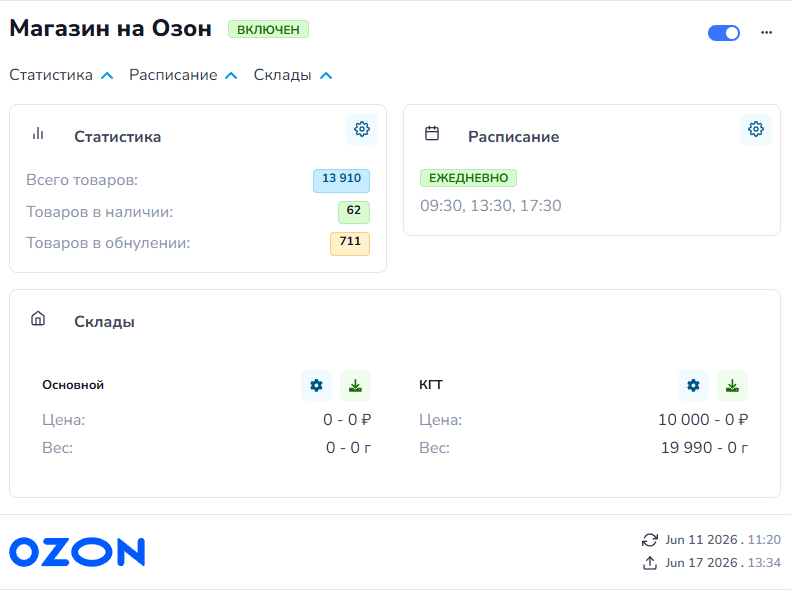Click the Статистика card heading

click(x=118, y=137)
